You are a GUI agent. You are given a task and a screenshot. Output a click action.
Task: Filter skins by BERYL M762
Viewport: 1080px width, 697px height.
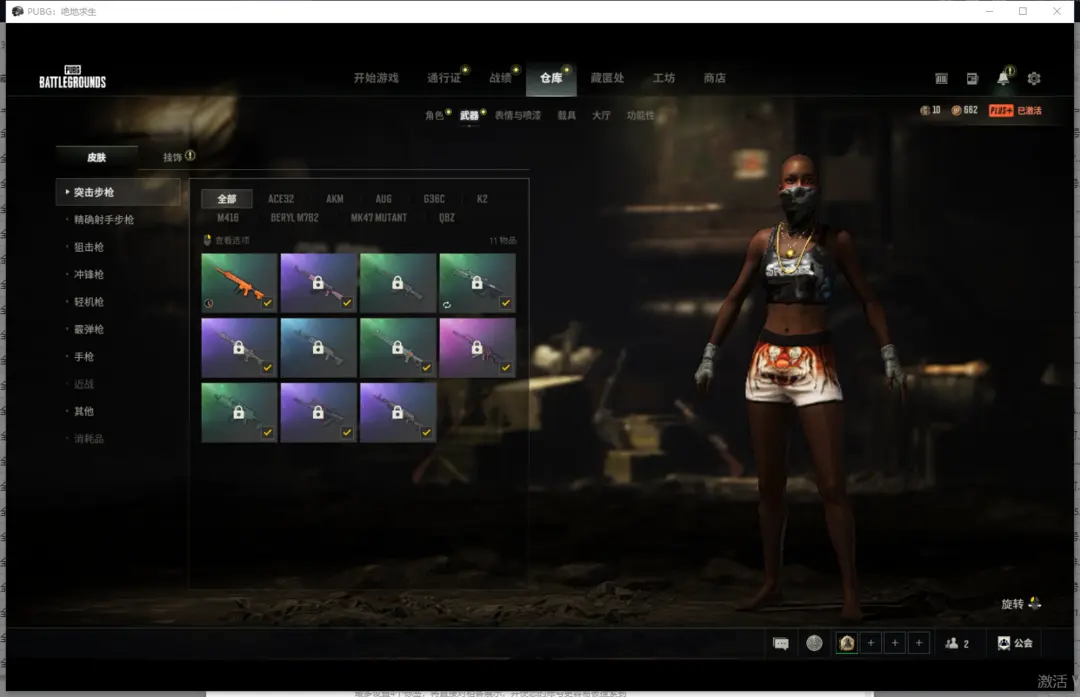(295, 218)
